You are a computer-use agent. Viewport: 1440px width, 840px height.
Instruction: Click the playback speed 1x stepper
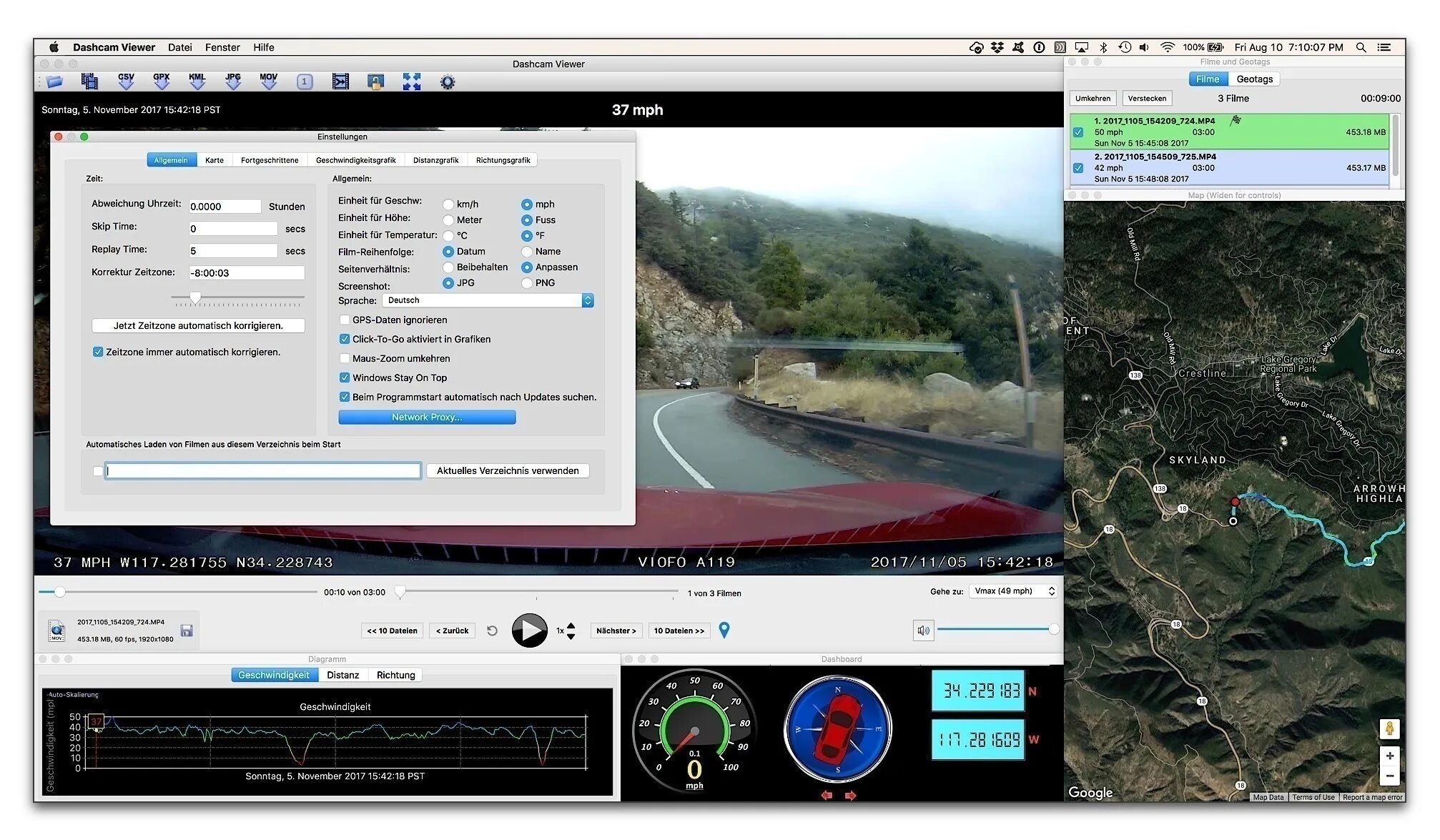coord(571,631)
